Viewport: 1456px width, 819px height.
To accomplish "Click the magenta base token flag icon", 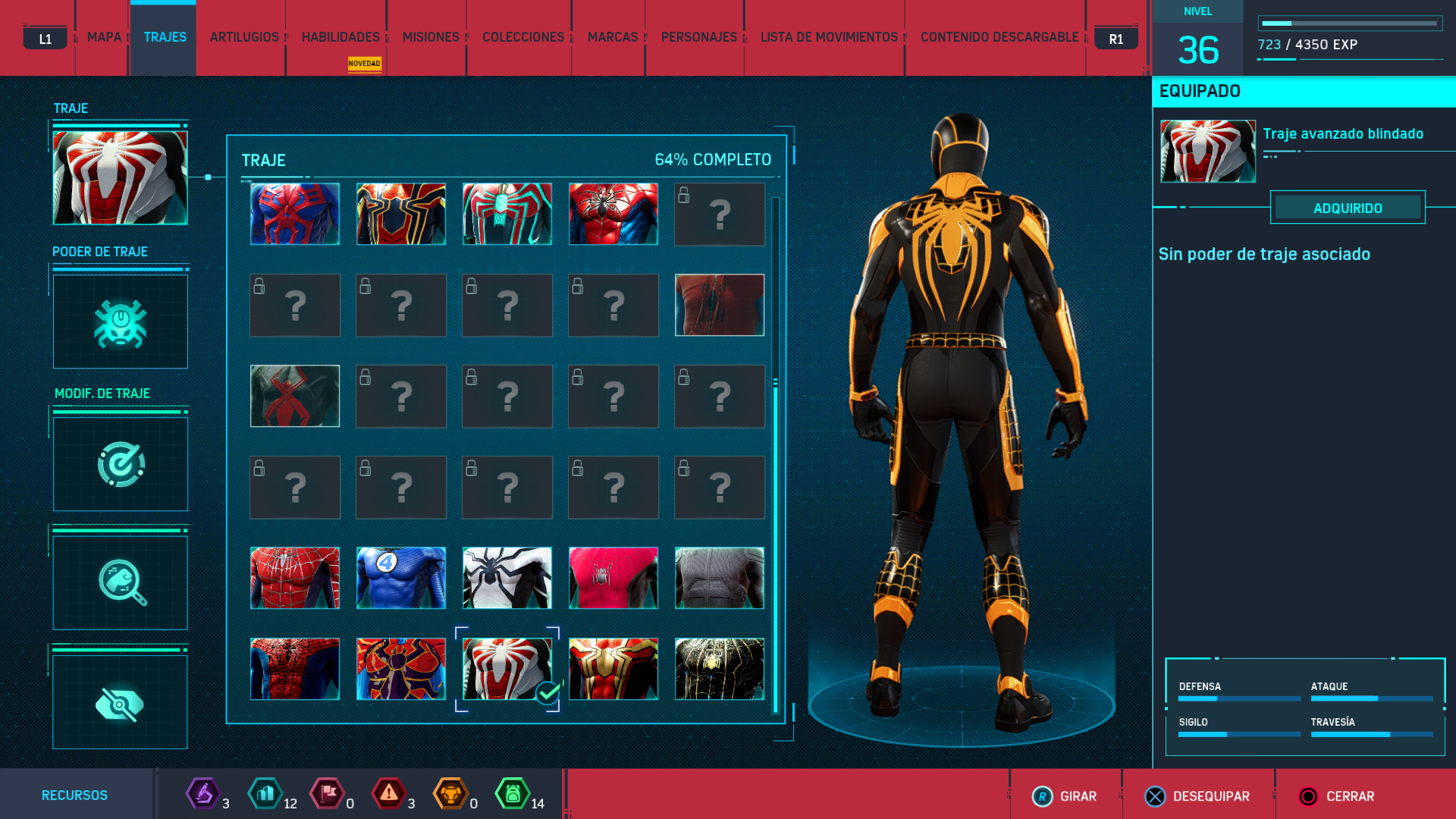I will click(x=327, y=794).
